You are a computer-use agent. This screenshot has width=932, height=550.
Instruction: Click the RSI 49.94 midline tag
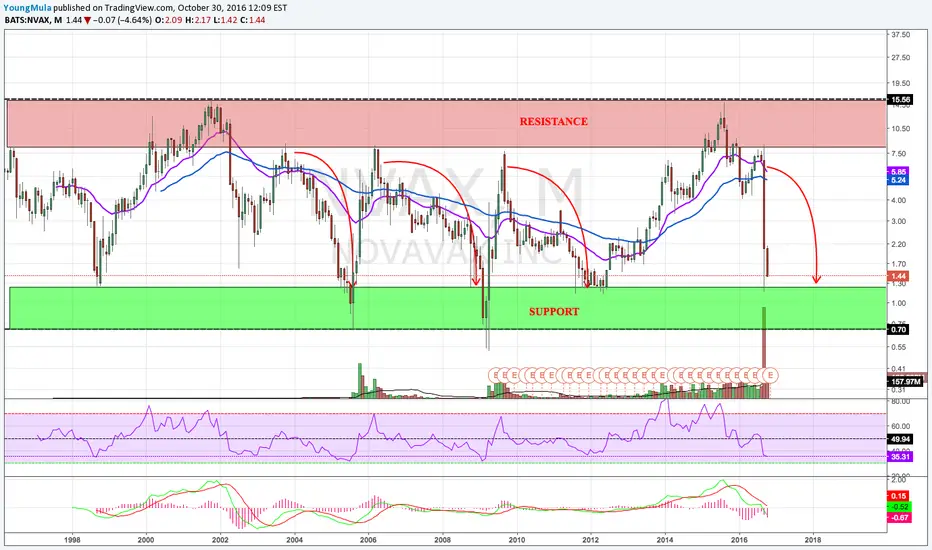pos(899,439)
